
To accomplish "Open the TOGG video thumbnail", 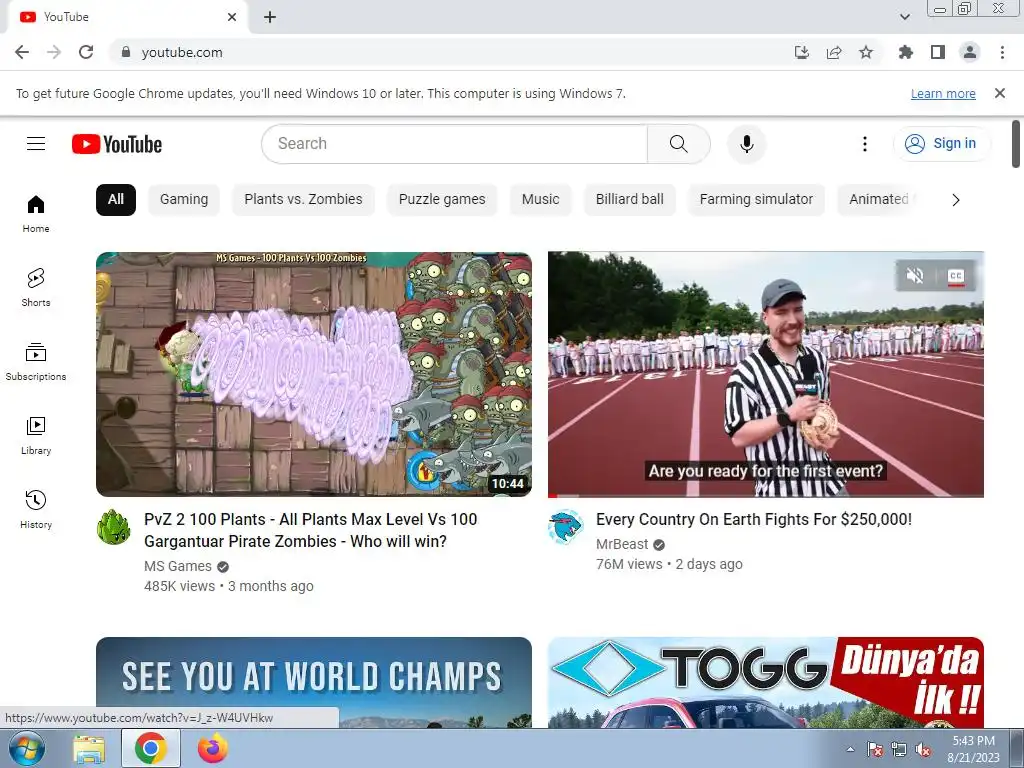I will coord(765,682).
